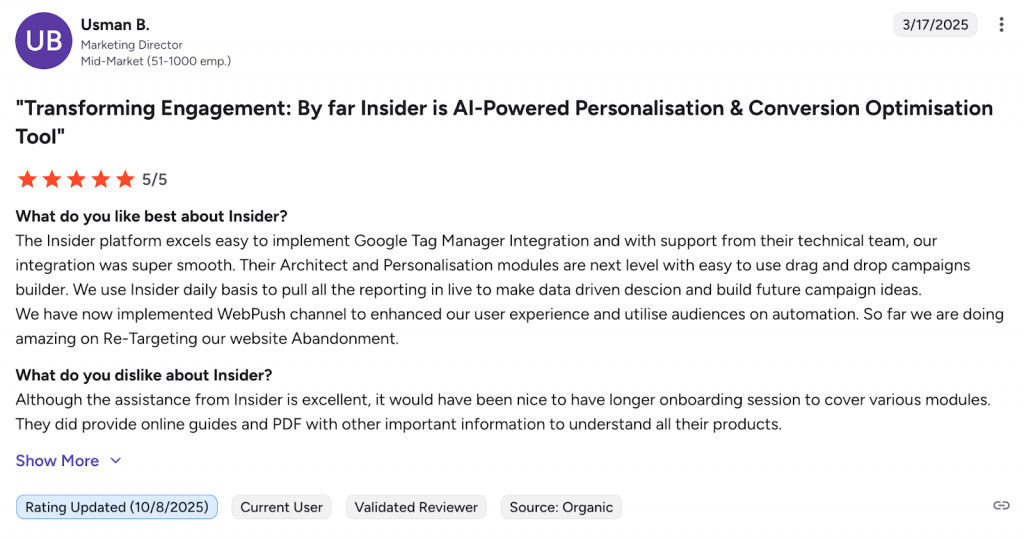
Task: Click the purple UB avatar
Action: (43, 41)
